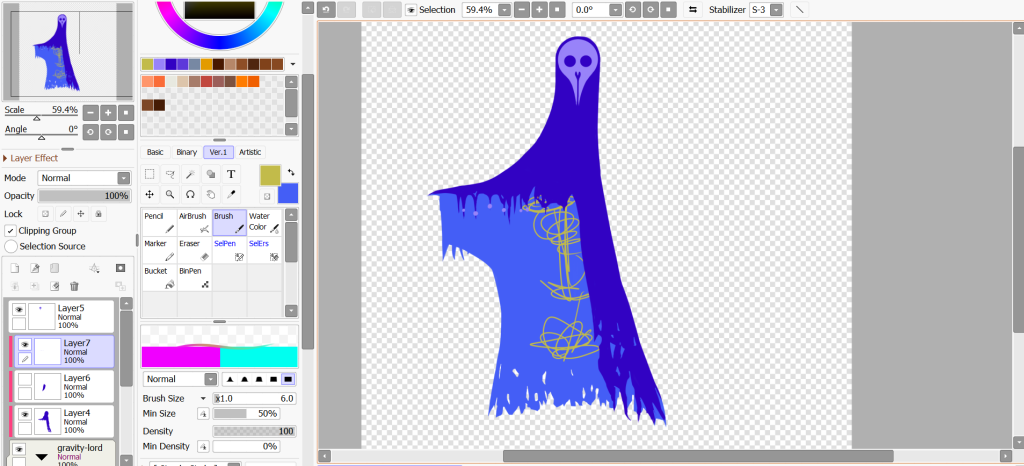1024x466 pixels.
Task: Select the shape tool
Action: click(210, 174)
